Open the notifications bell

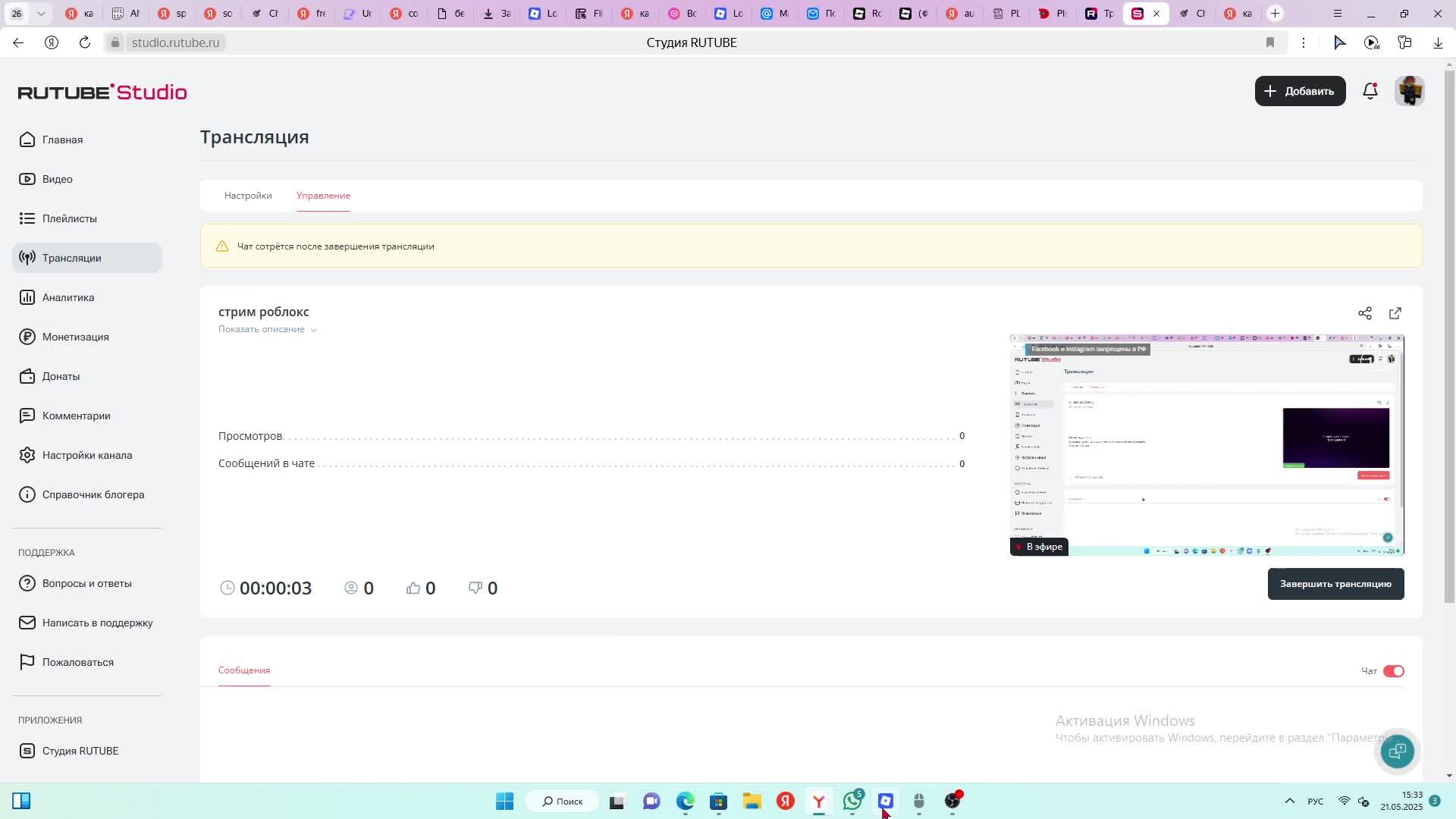pos(1370,91)
